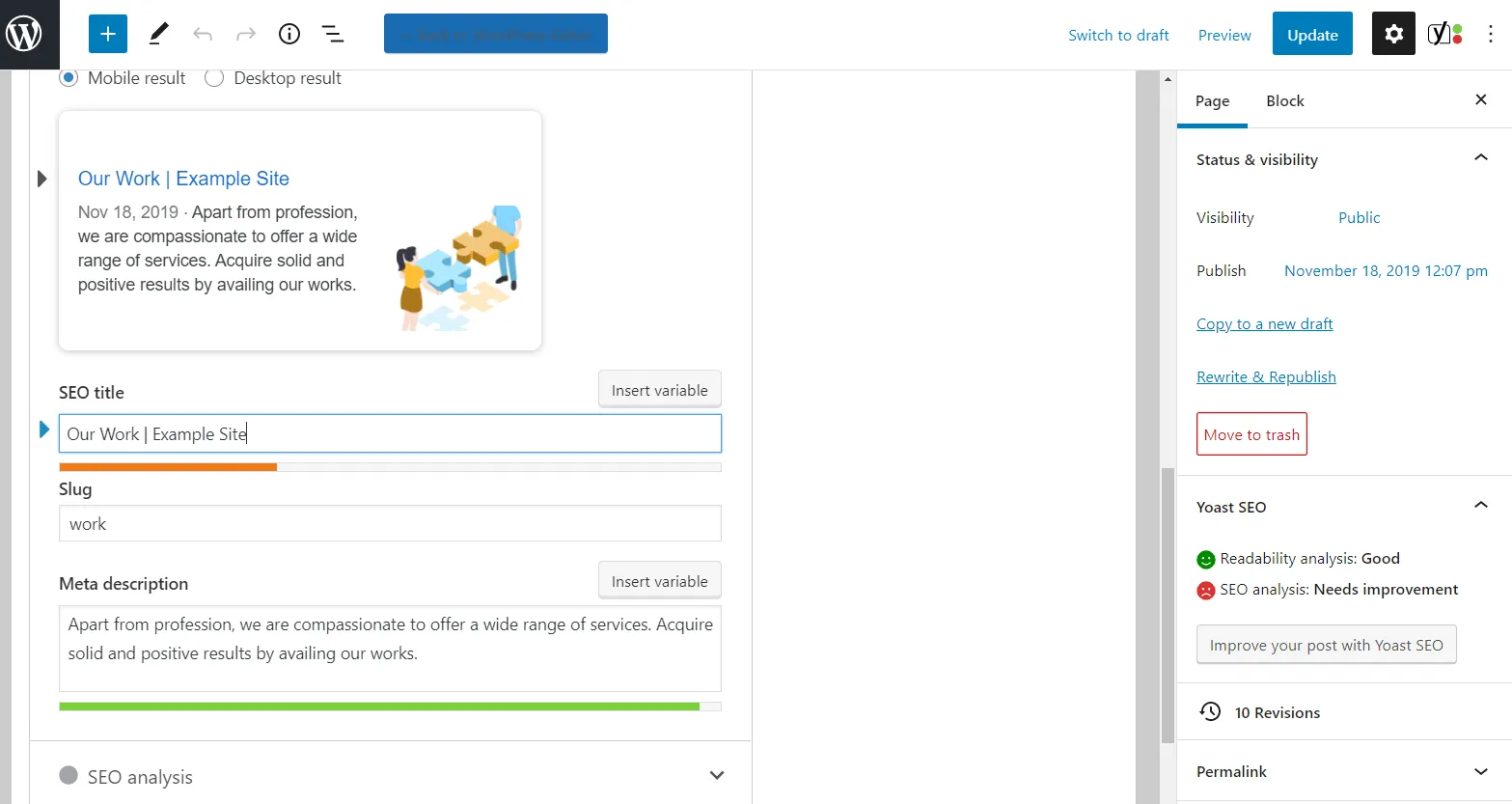1512x804 pixels.
Task: Open the List View icon
Action: pos(333,35)
